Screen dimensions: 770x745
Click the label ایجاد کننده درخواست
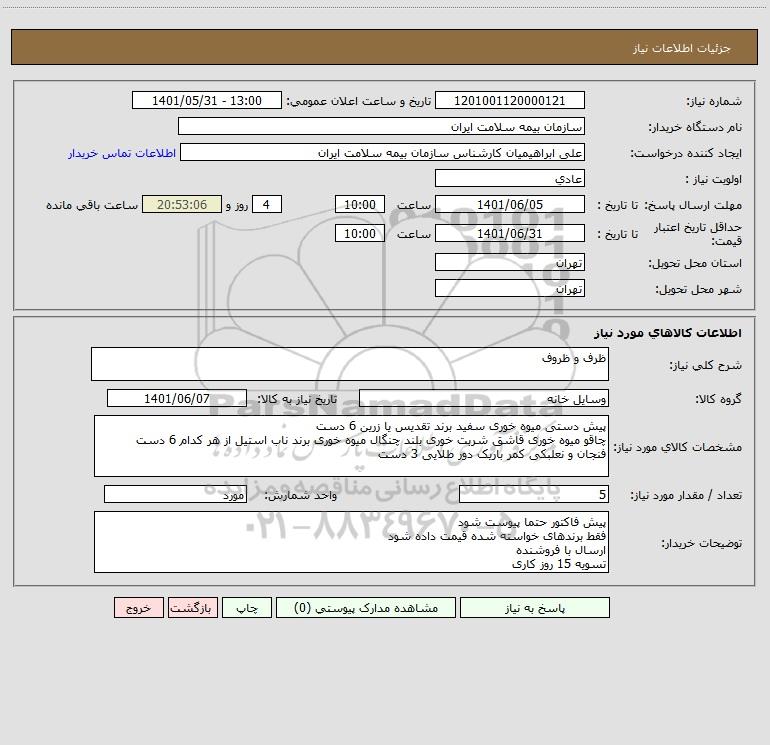[686, 154]
